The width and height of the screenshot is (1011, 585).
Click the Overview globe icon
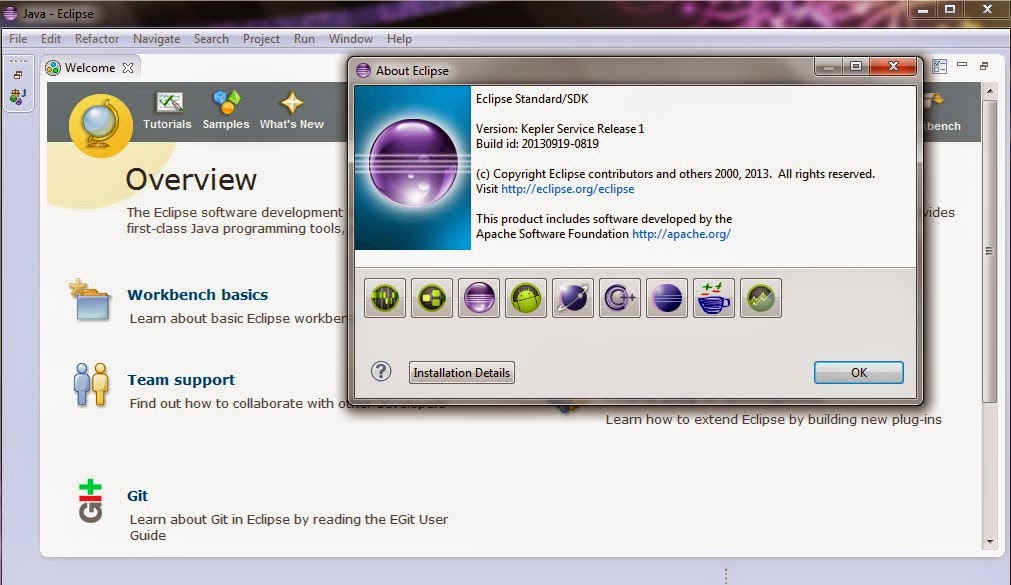coord(101,125)
